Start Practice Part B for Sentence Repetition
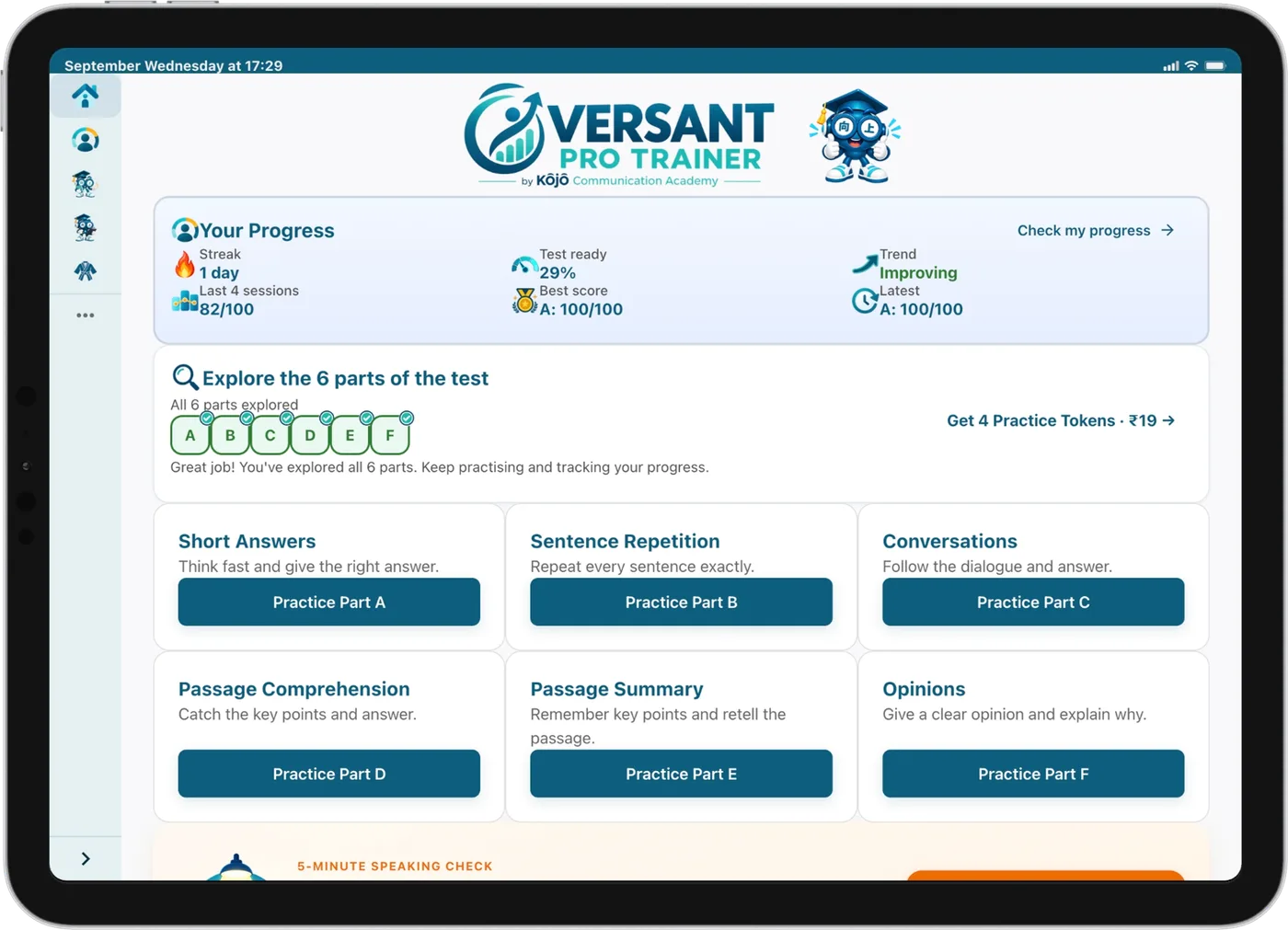Image resolution: width=1288 pixels, height=930 pixels. [x=681, y=602]
